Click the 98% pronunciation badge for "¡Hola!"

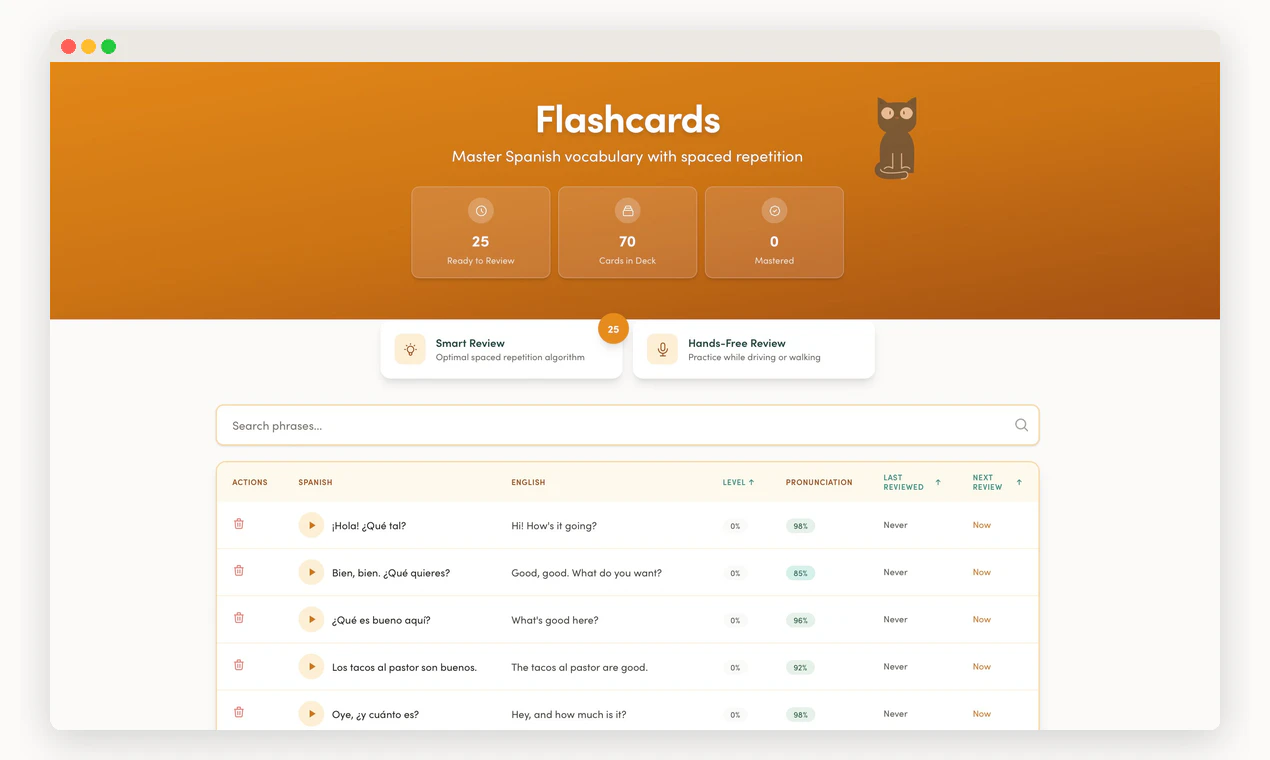pyautogui.click(x=800, y=526)
